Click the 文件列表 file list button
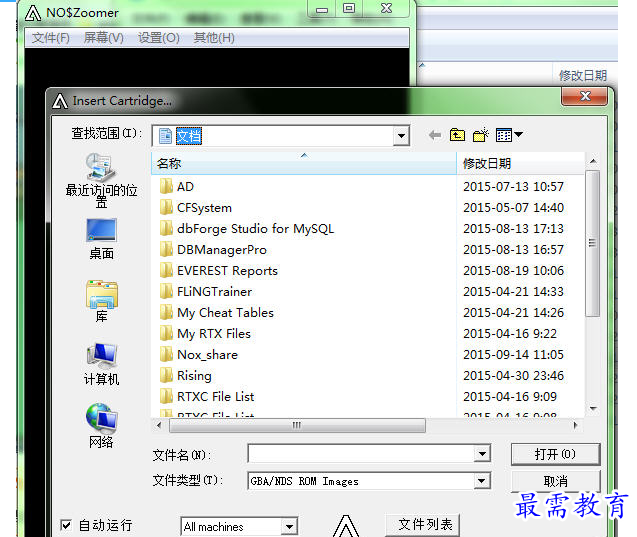 tap(422, 525)
